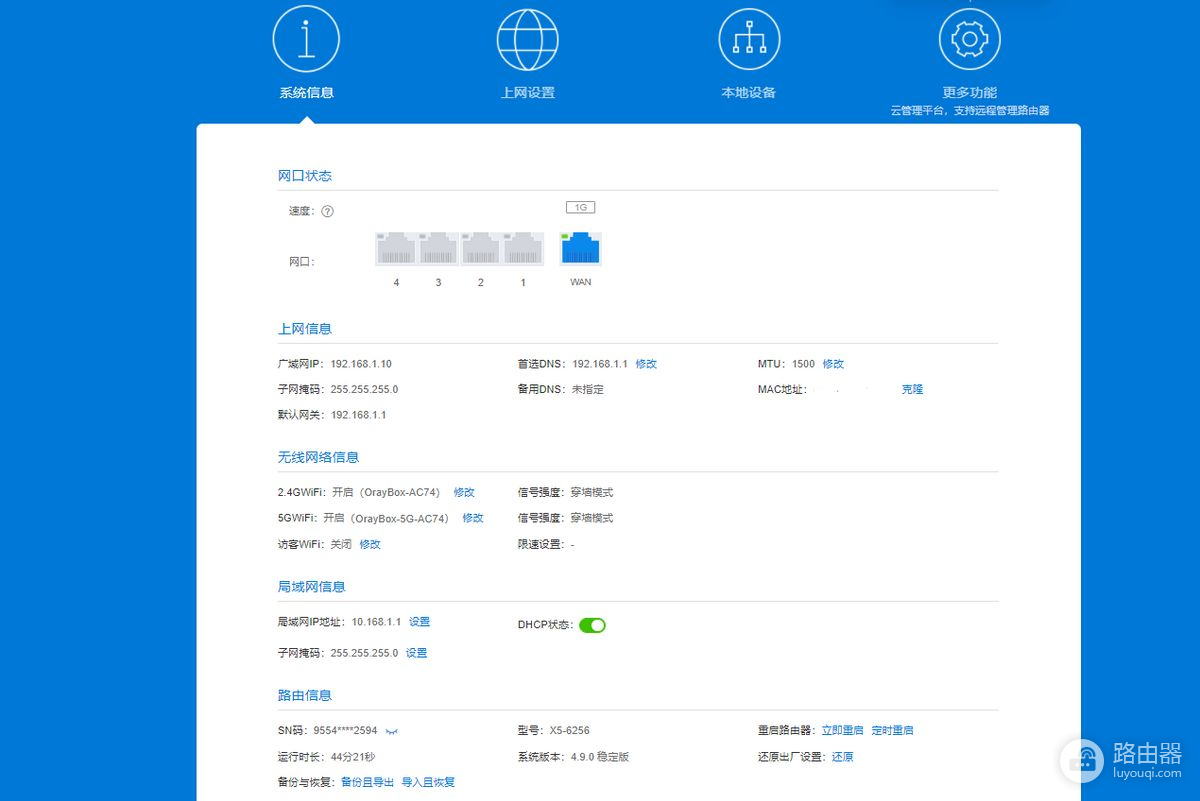Click LAN port 1 icon
Screen dimensions: 1200x801
point(523,249)
